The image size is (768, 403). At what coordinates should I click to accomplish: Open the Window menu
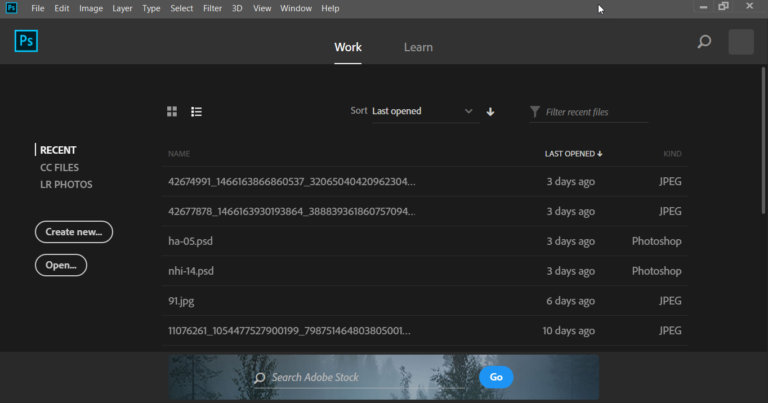point(296,8)
